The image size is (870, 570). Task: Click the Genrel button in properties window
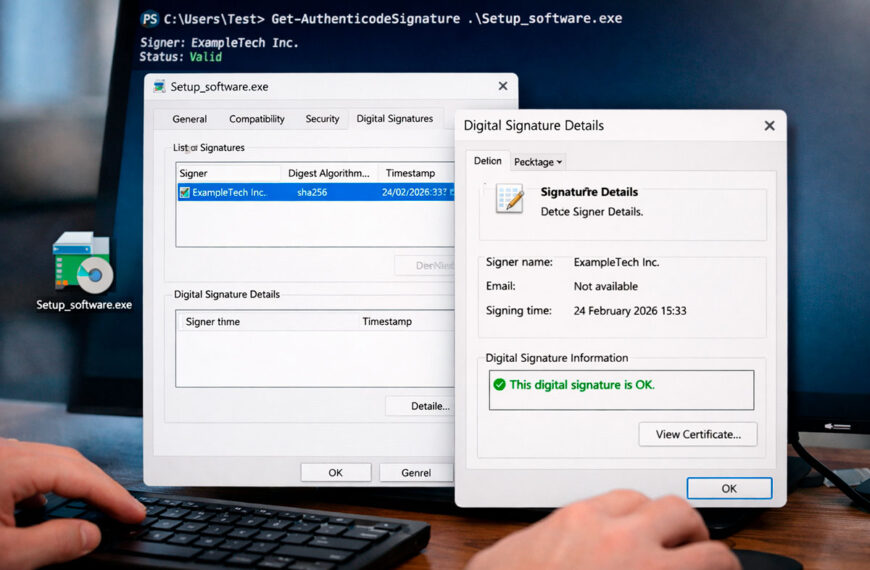pos(416,473)
